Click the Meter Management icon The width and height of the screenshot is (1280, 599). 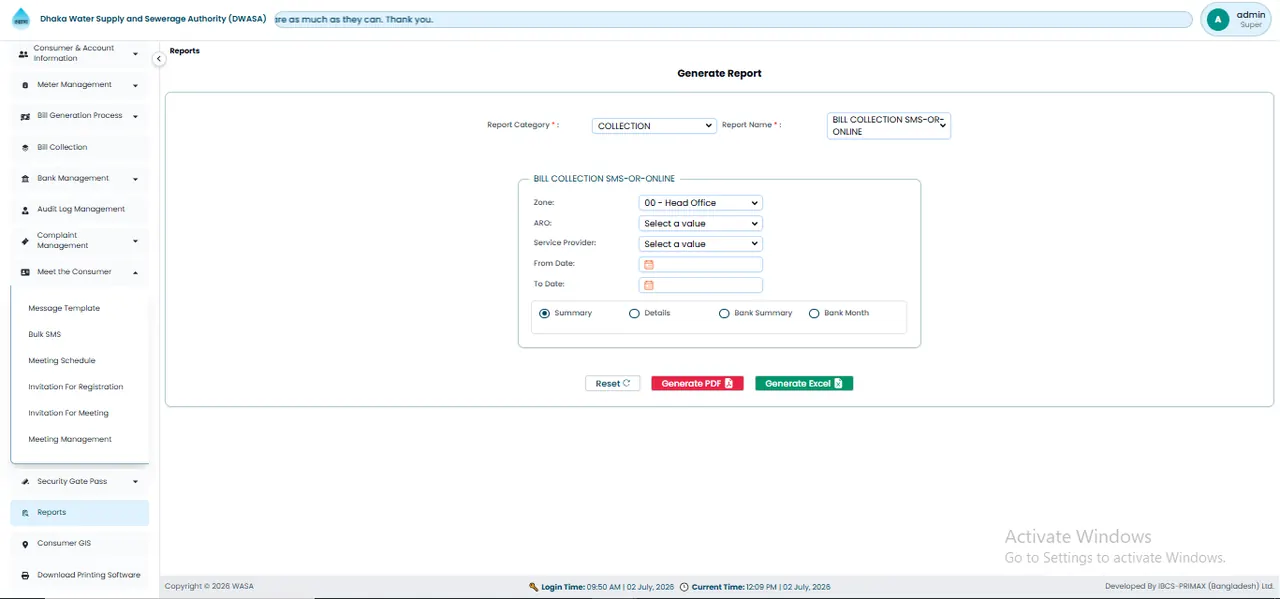coord(25,85)
